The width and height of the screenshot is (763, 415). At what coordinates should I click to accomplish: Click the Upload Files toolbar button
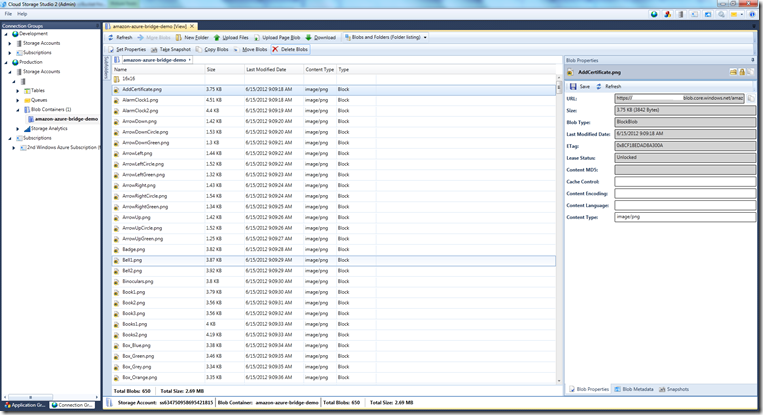[x=230, y=37]
